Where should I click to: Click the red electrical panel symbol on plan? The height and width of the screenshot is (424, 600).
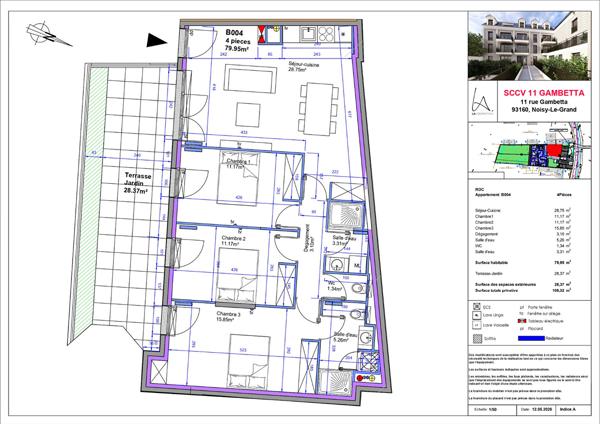pyautogui.click(x=261, y=34)
